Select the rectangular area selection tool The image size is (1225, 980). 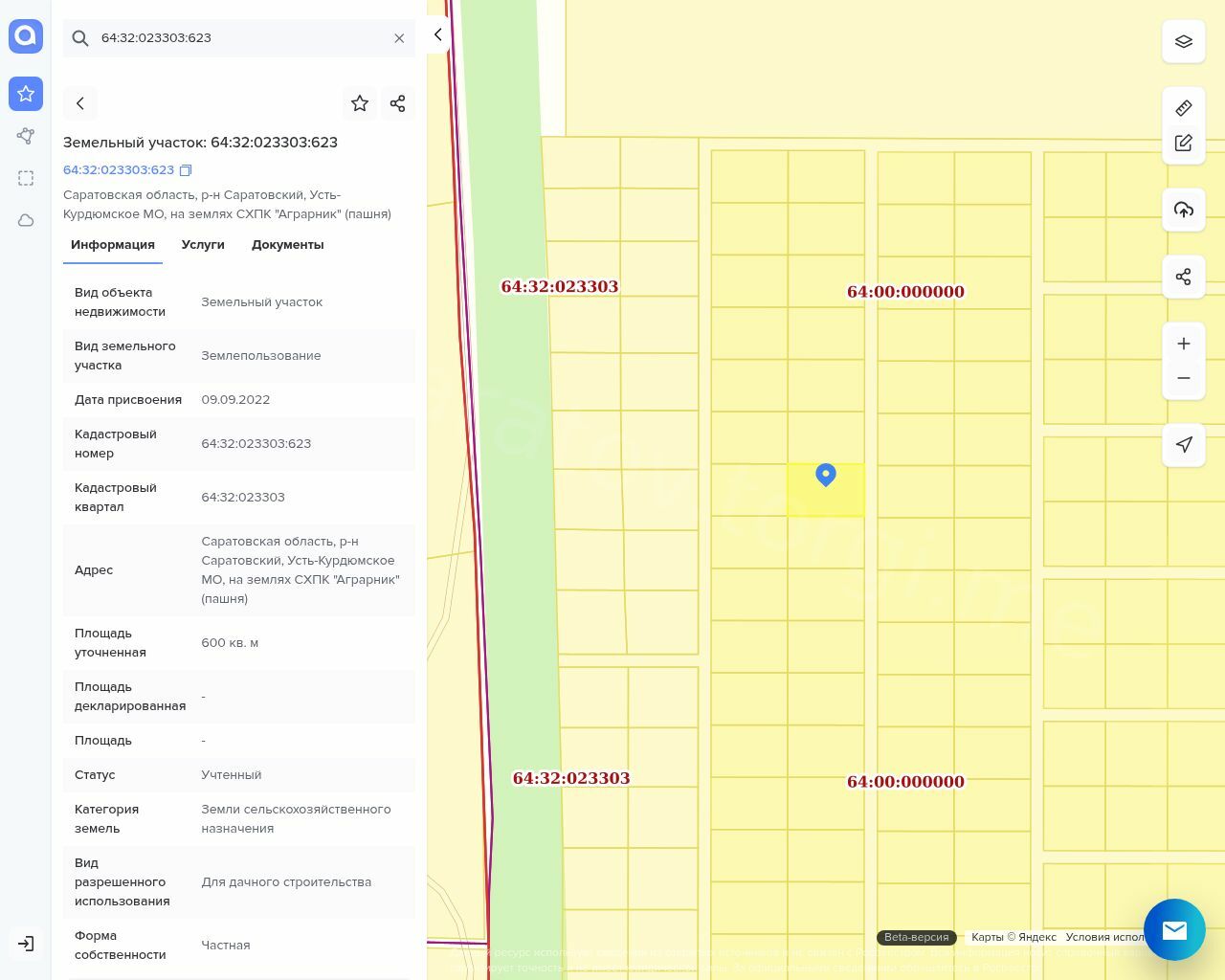pos(26,178)
